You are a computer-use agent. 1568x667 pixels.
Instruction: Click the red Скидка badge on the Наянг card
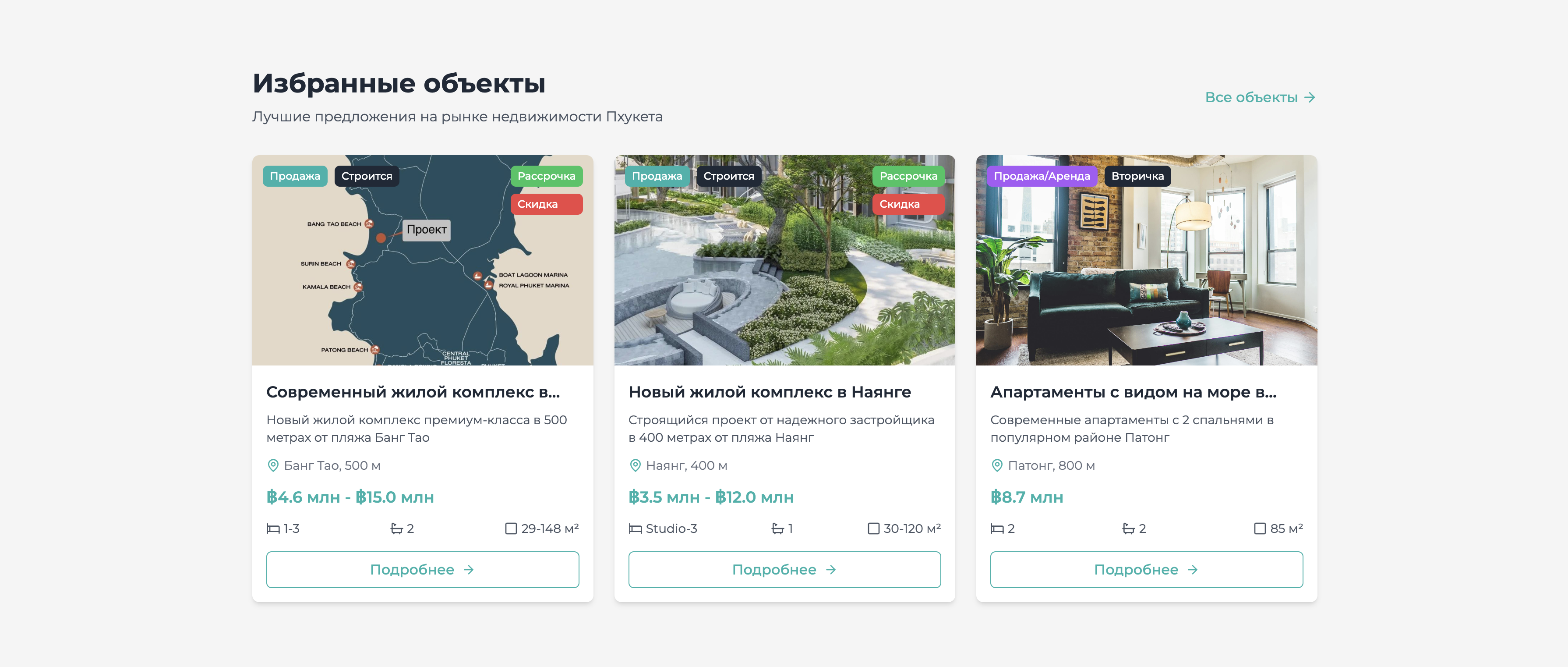[908, 204]
